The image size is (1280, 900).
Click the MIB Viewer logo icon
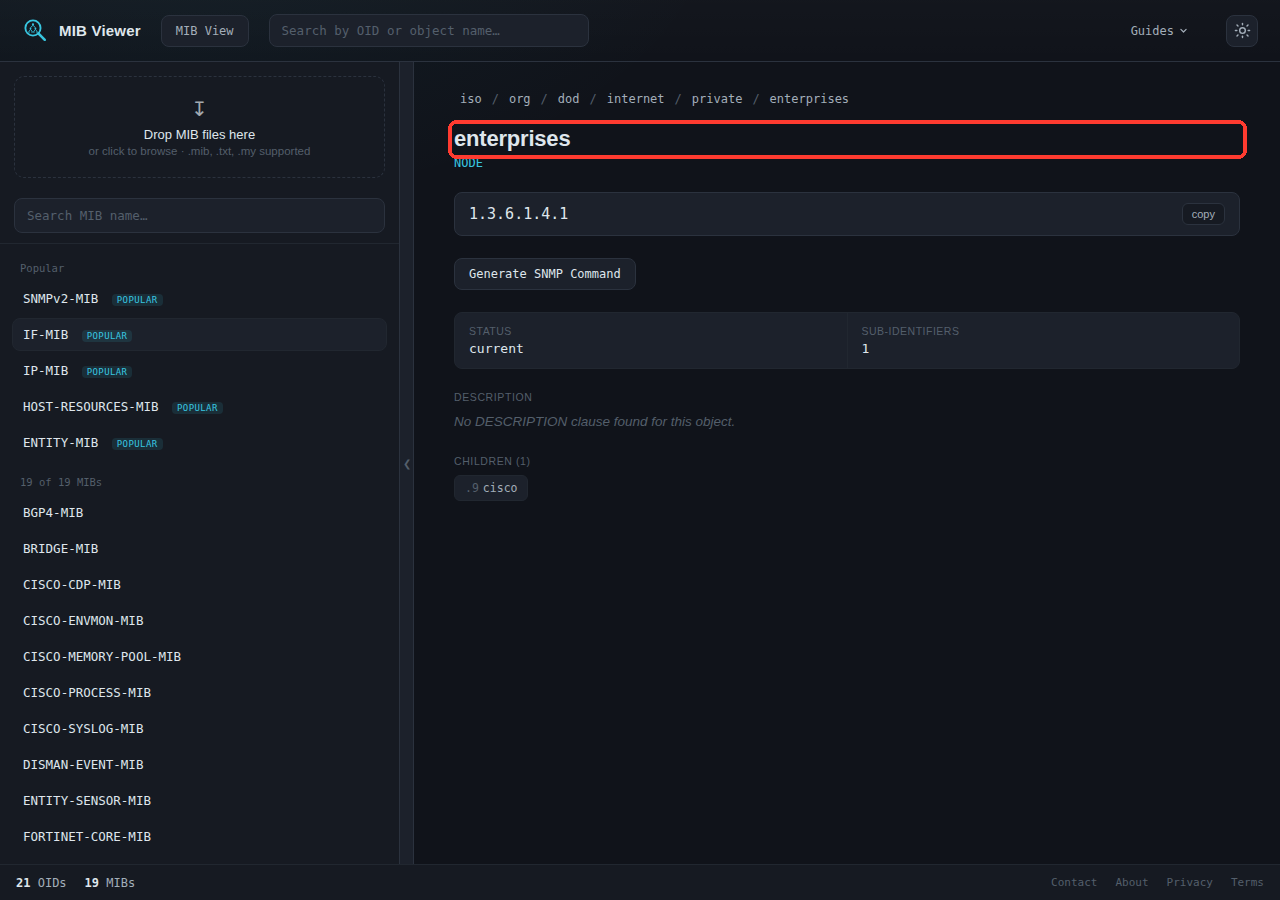click(35, 30)
